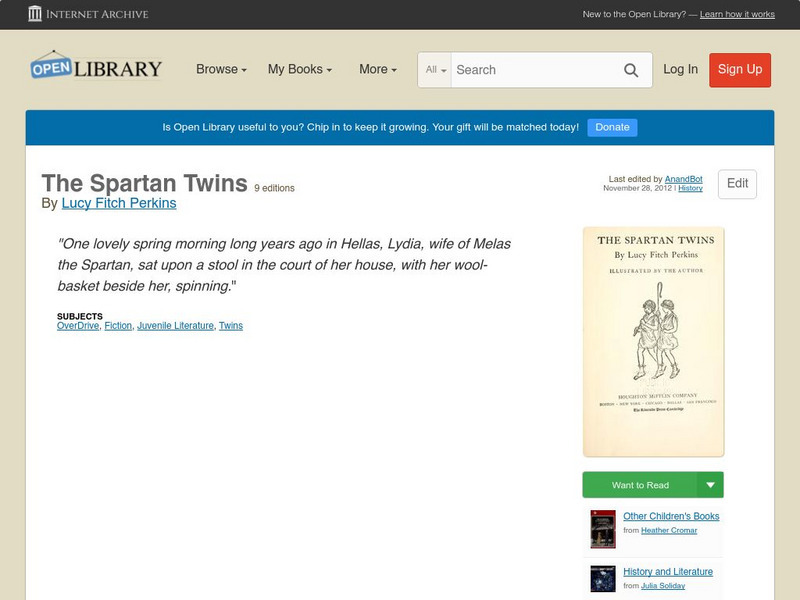This screenshot has width=800, height=600.
Task: Open the My Books menu
Action: point(302,70)
